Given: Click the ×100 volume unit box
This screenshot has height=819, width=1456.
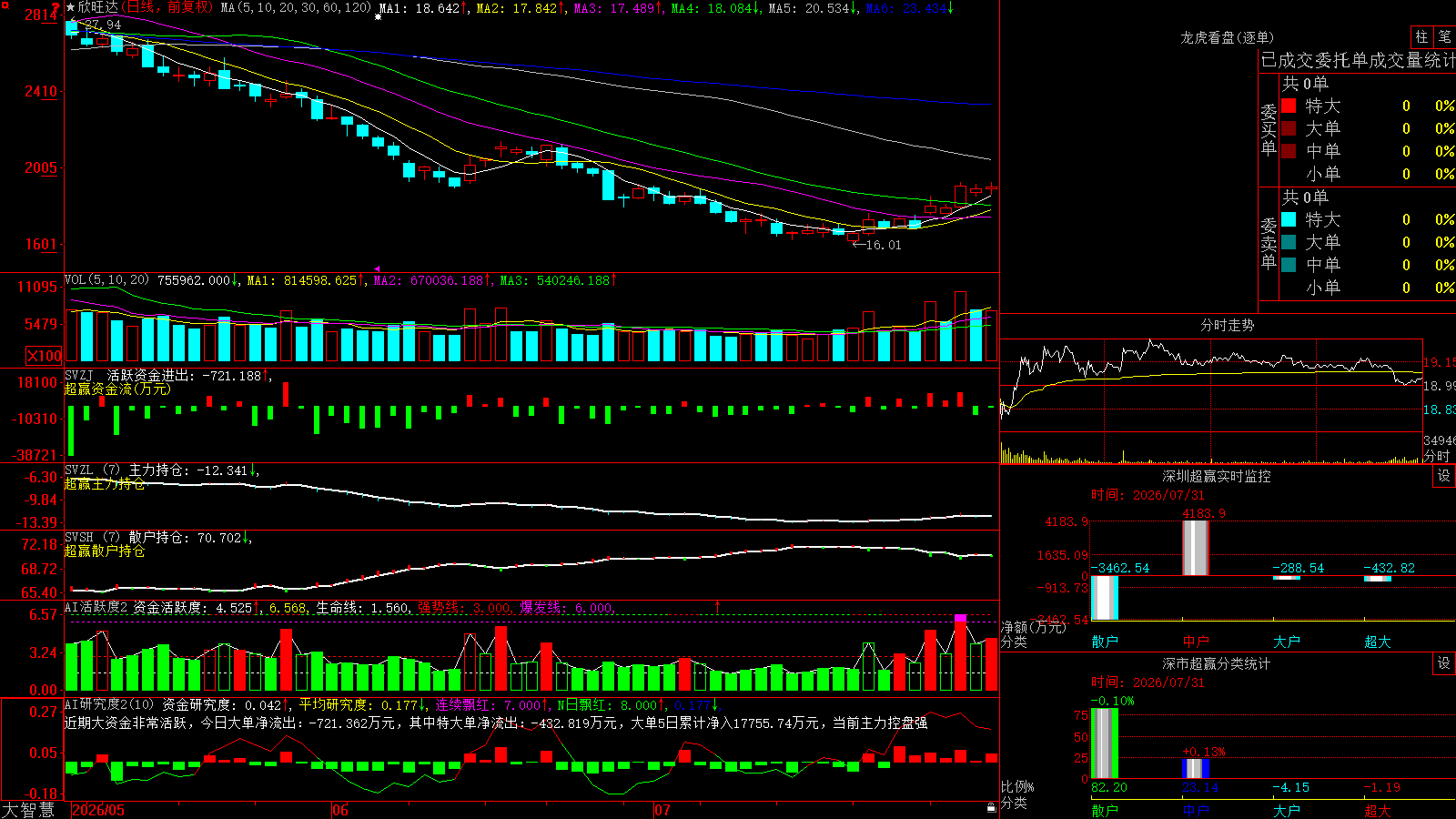Looking at the screenshot, I should coord(44,356).
